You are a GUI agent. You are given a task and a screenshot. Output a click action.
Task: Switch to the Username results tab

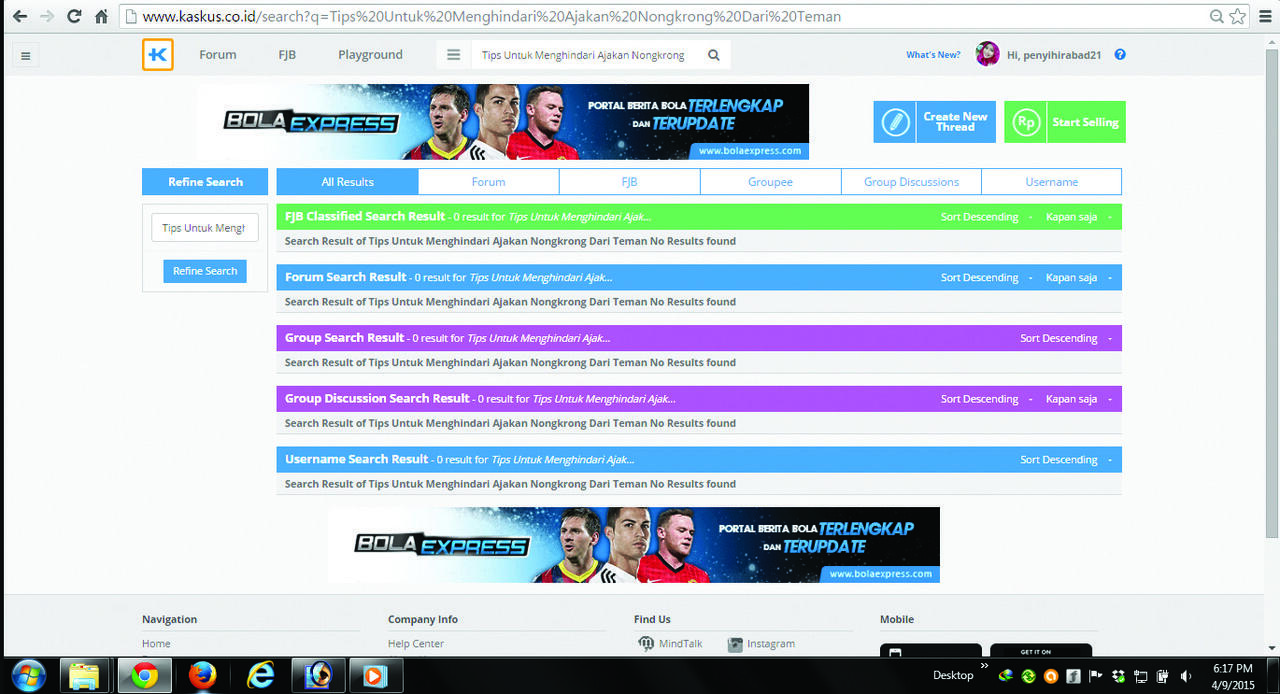pyautogui.click(x=1051, y=182)
